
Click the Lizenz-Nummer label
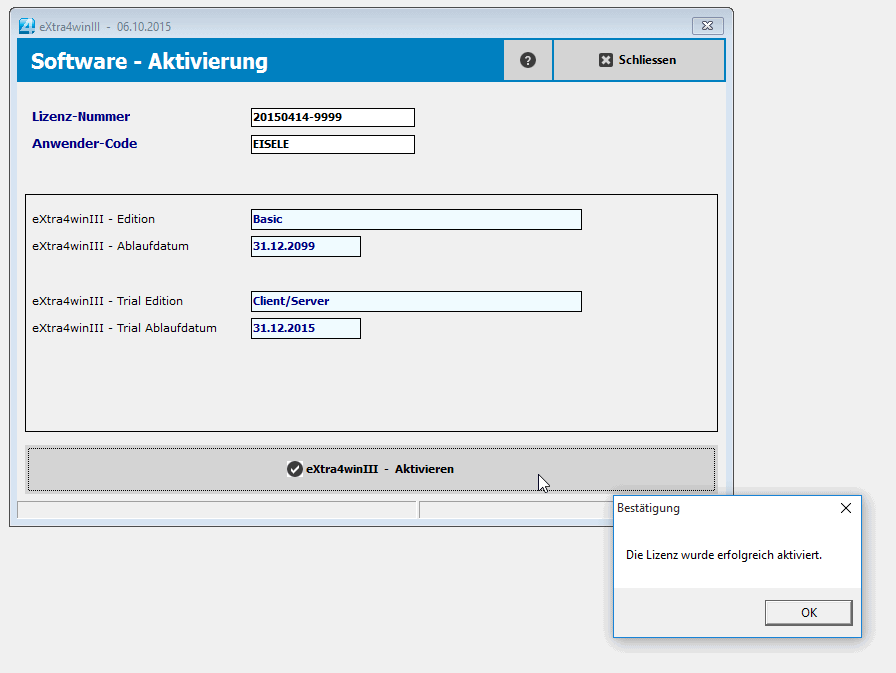click(x=81, y=117)
